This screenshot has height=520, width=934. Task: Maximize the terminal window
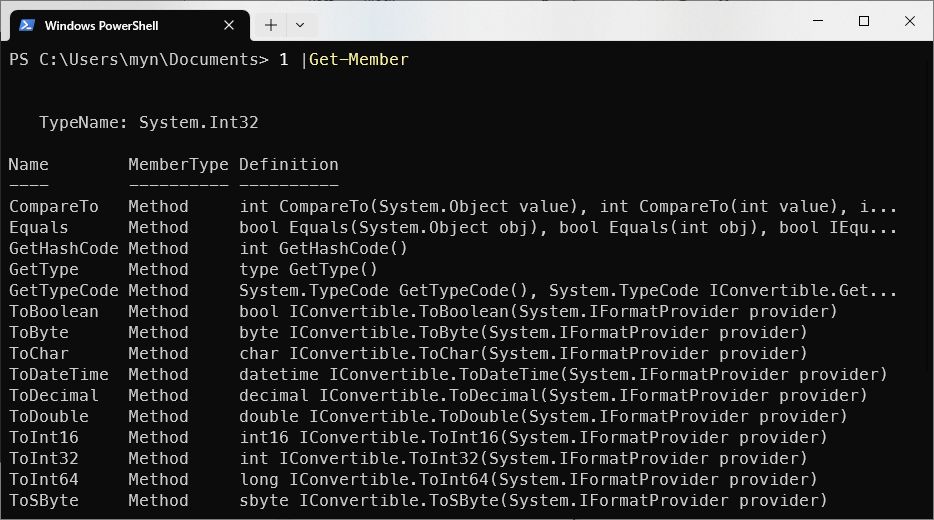(x=864, y=21)
